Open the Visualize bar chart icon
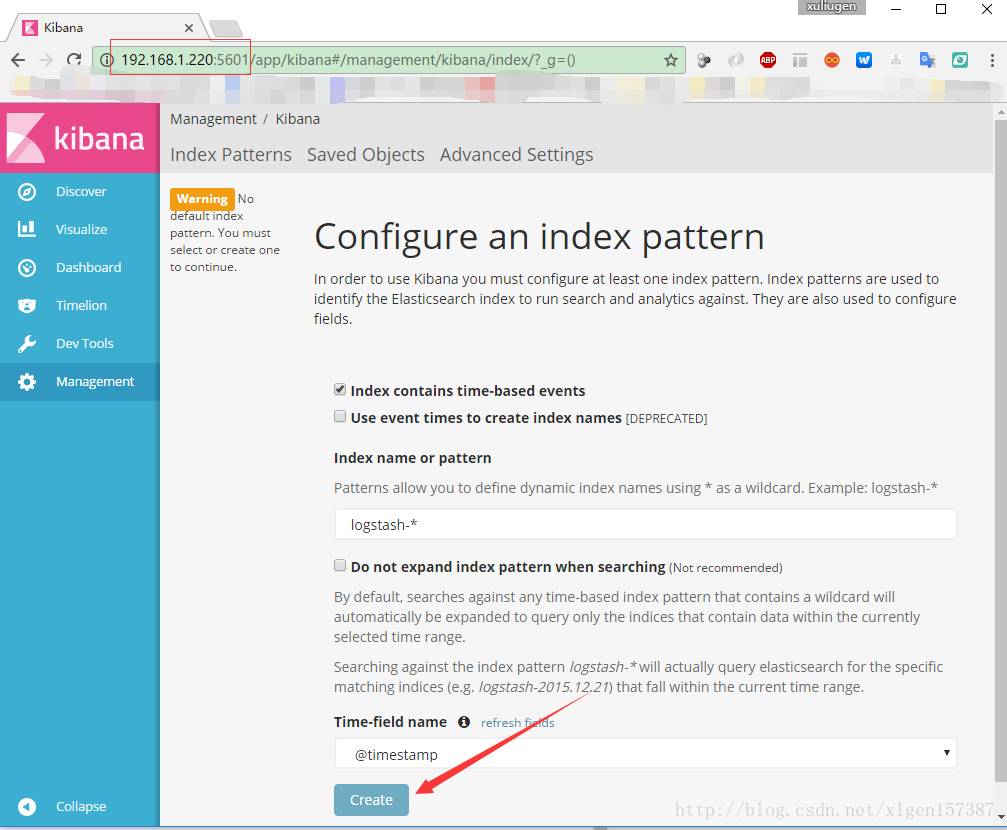The image size is (1007, 830). coord(27,229)
